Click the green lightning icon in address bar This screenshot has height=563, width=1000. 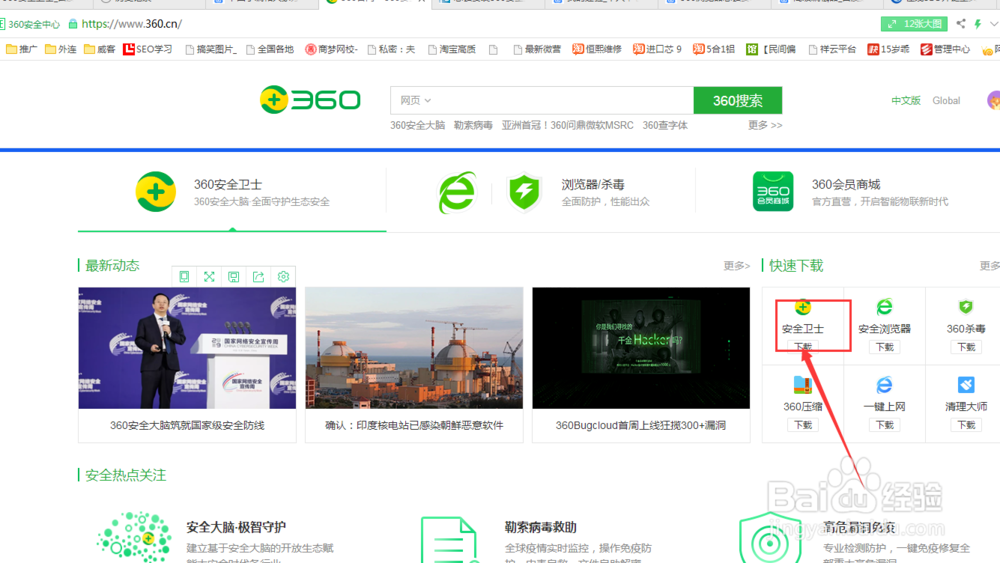[978, 24]
